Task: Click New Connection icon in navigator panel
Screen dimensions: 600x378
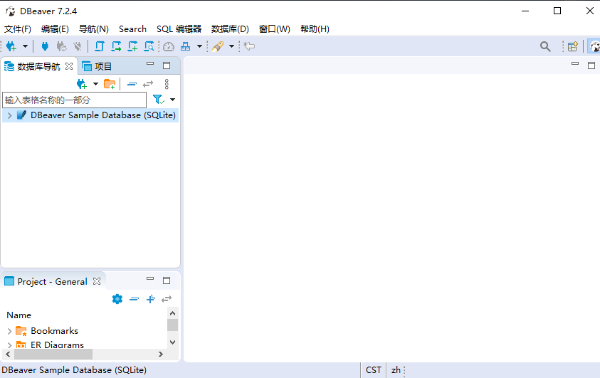Action: pyautogui.click(x=82, y=84)
